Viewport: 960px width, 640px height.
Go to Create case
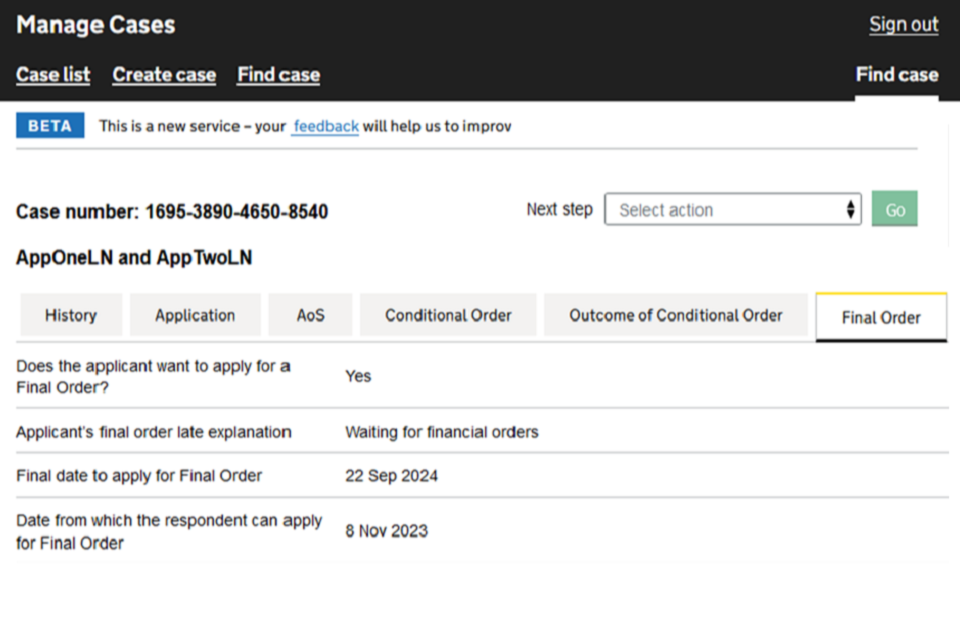click(164, 75)
